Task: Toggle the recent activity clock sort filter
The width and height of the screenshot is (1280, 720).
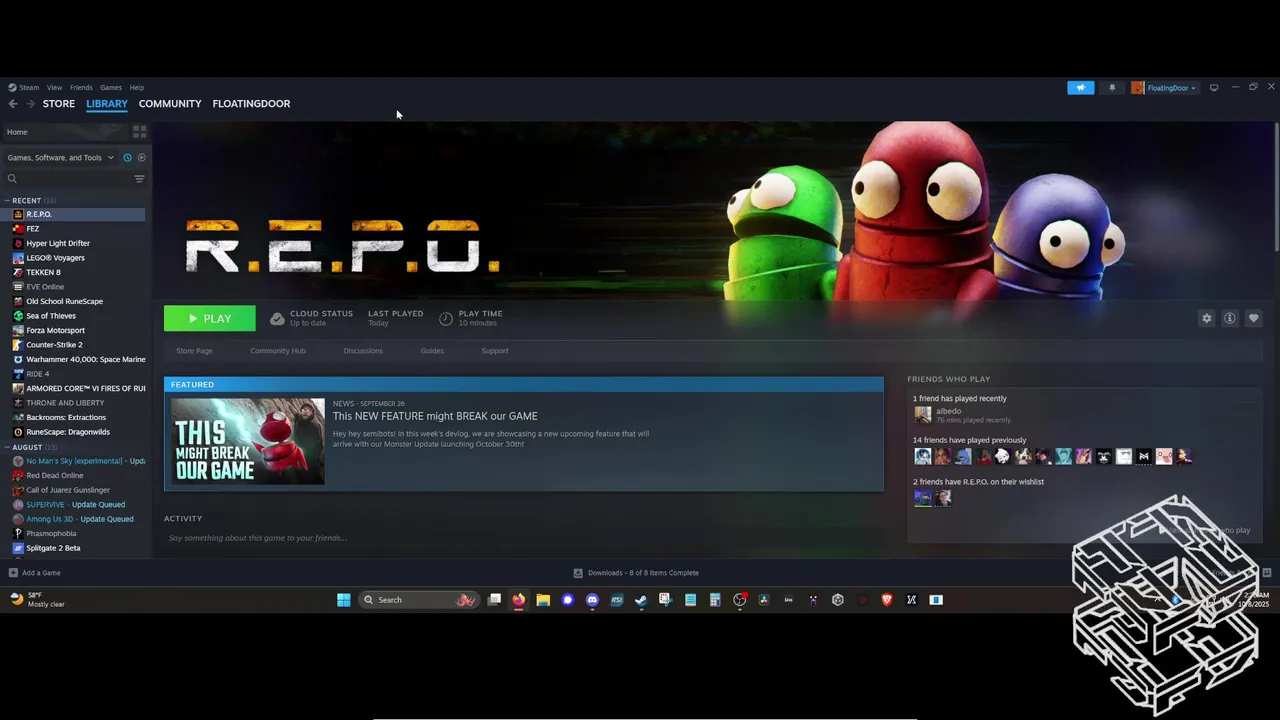Action: pos(127,158)
